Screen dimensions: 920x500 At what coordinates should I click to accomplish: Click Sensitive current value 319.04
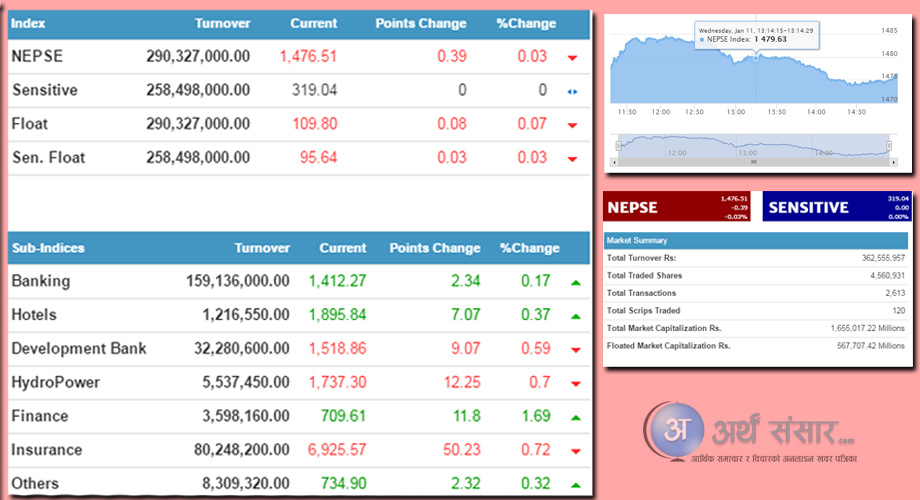(314, 90)
